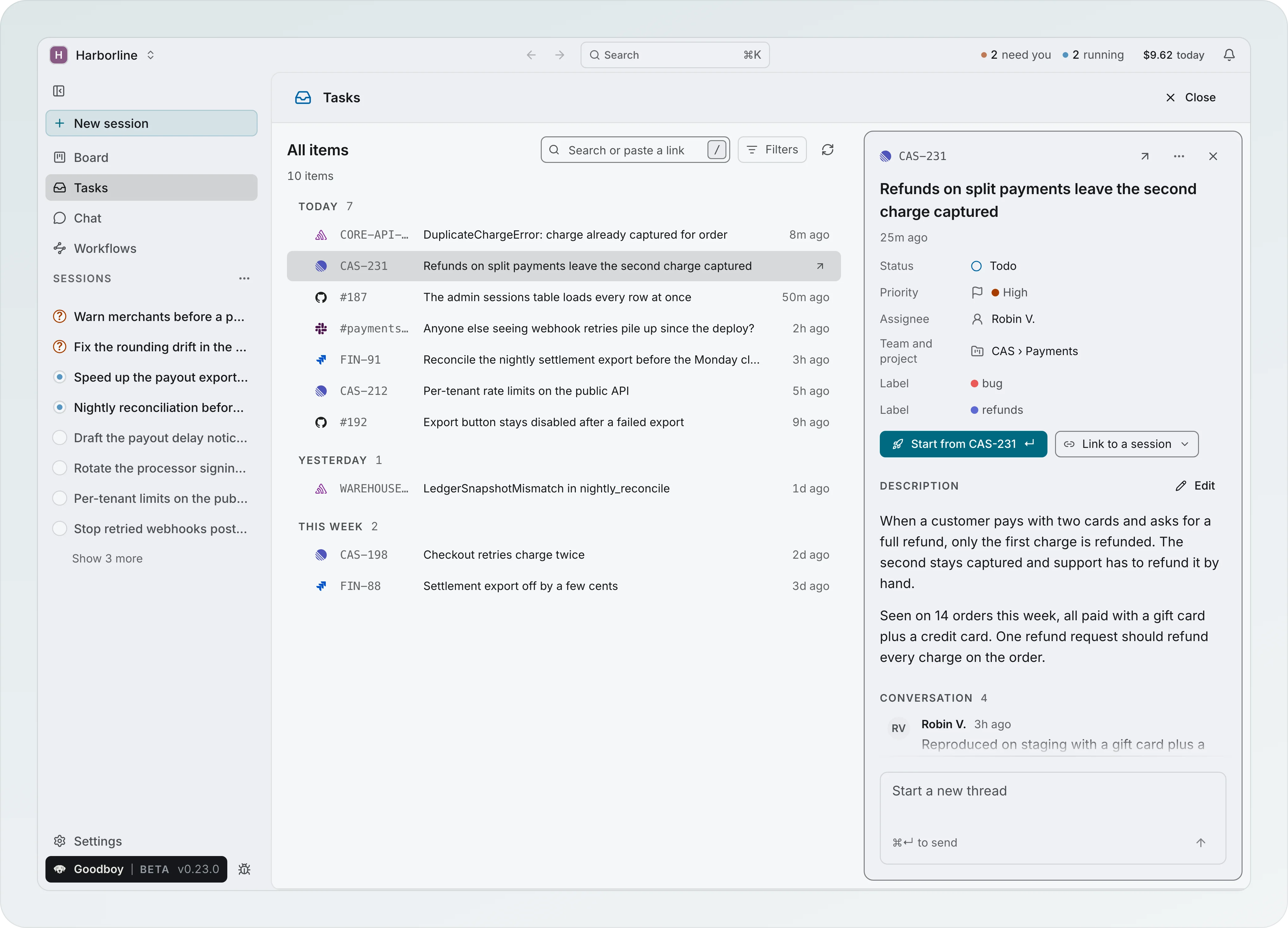Screen dimensions: 1288x928
Task: Open session Speed up the payout export
Action: 151,377
